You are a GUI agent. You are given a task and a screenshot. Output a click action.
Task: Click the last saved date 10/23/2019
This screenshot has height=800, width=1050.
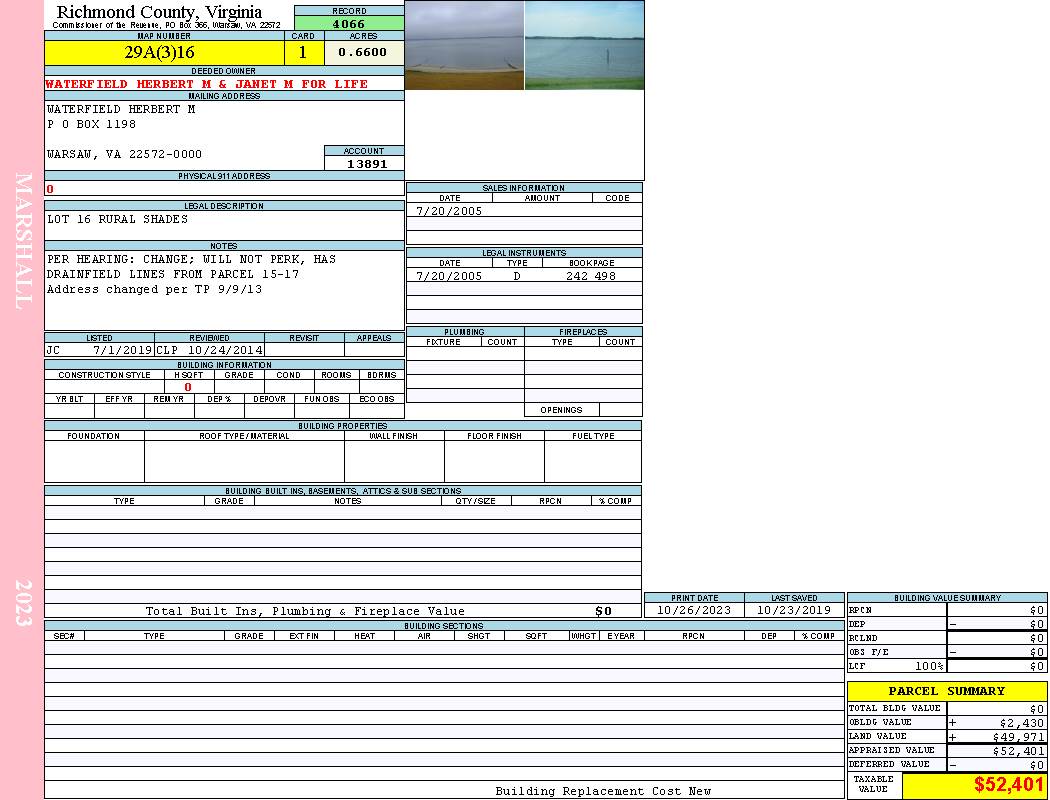[x=794, y=610]
